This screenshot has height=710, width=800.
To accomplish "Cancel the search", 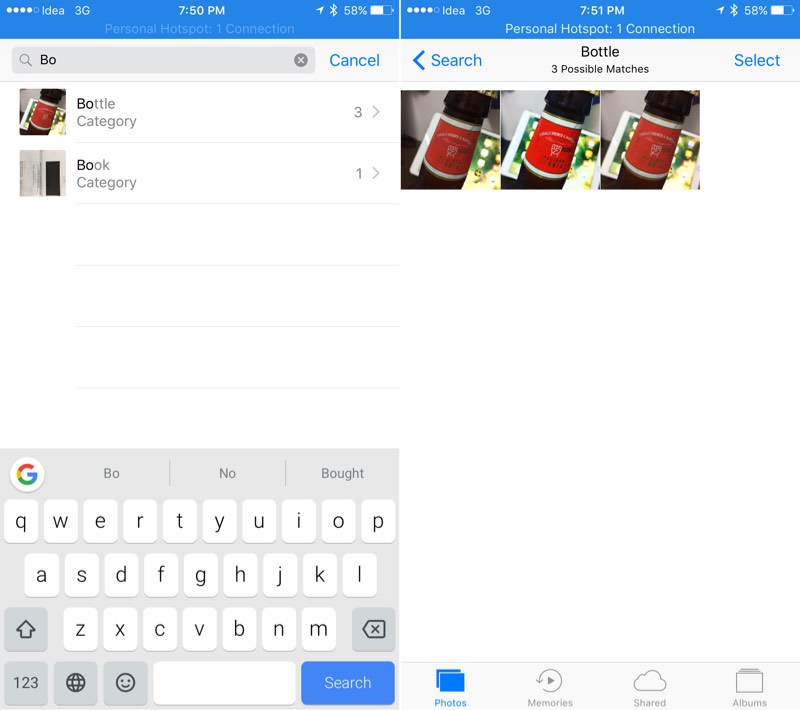I will click(354, 60).
